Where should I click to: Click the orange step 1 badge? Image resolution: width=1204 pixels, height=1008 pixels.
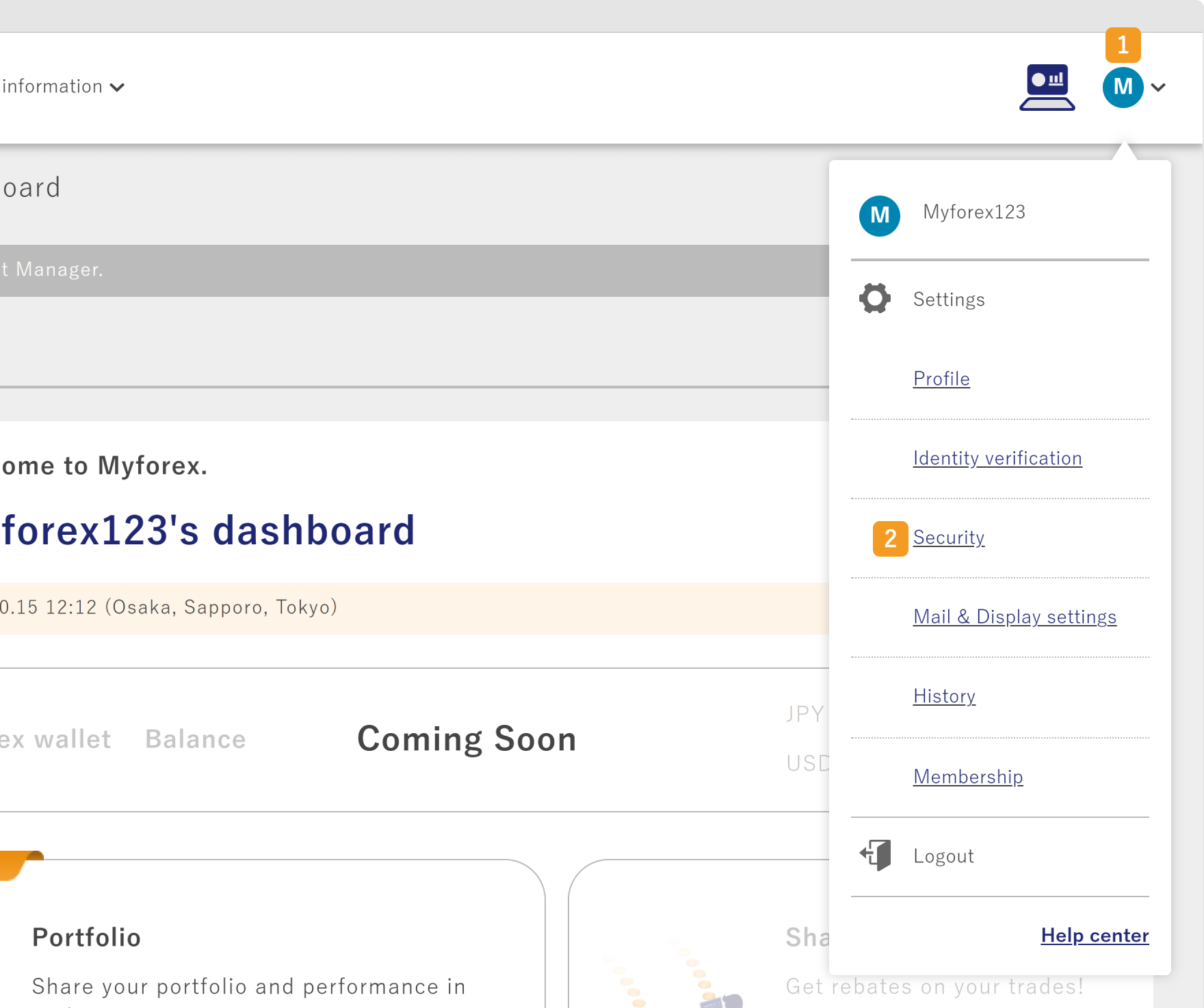tap(1123, 45)
